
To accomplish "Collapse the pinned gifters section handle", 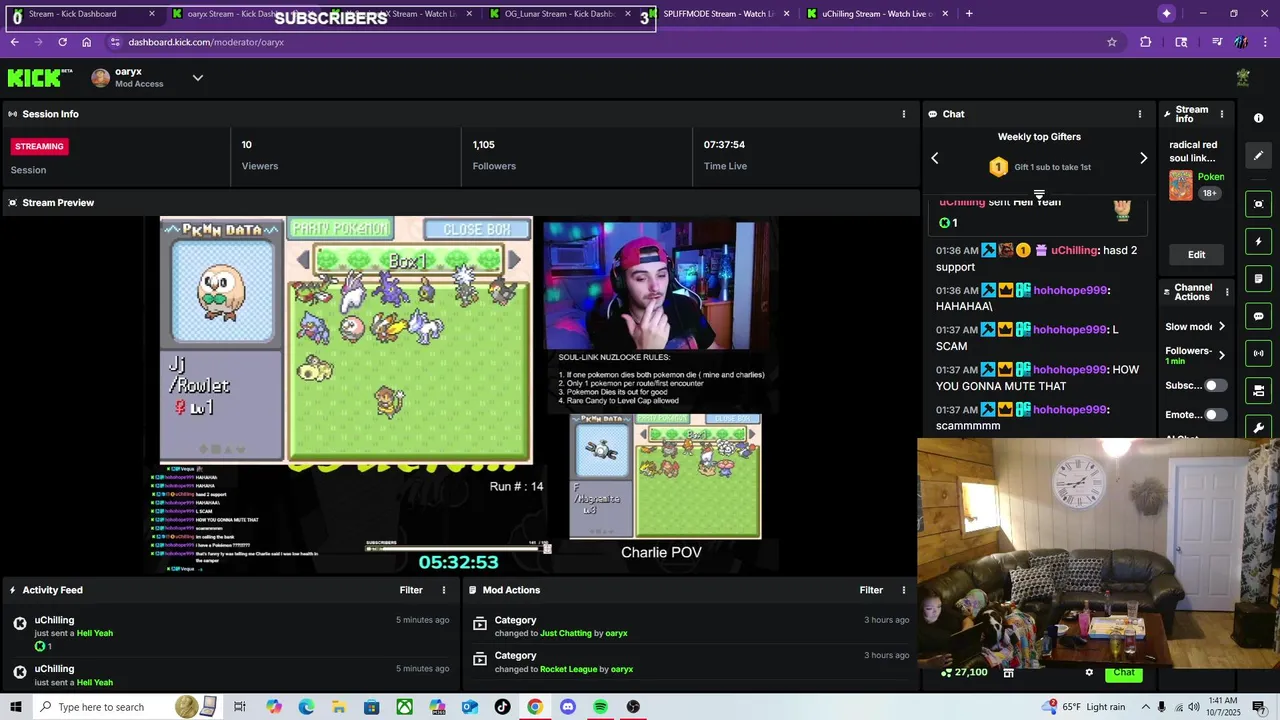I will coord(1039,194).
